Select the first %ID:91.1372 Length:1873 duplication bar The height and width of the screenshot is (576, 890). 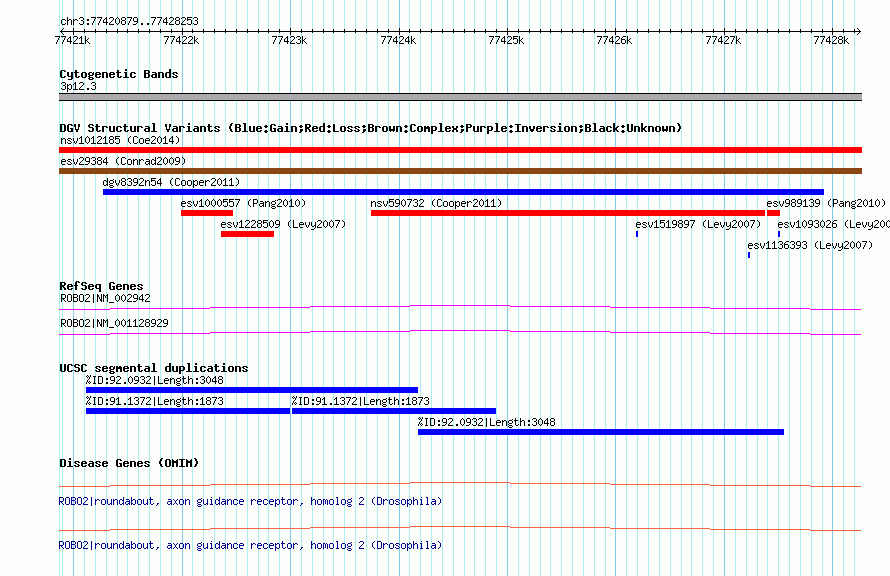tap(188, 411)
